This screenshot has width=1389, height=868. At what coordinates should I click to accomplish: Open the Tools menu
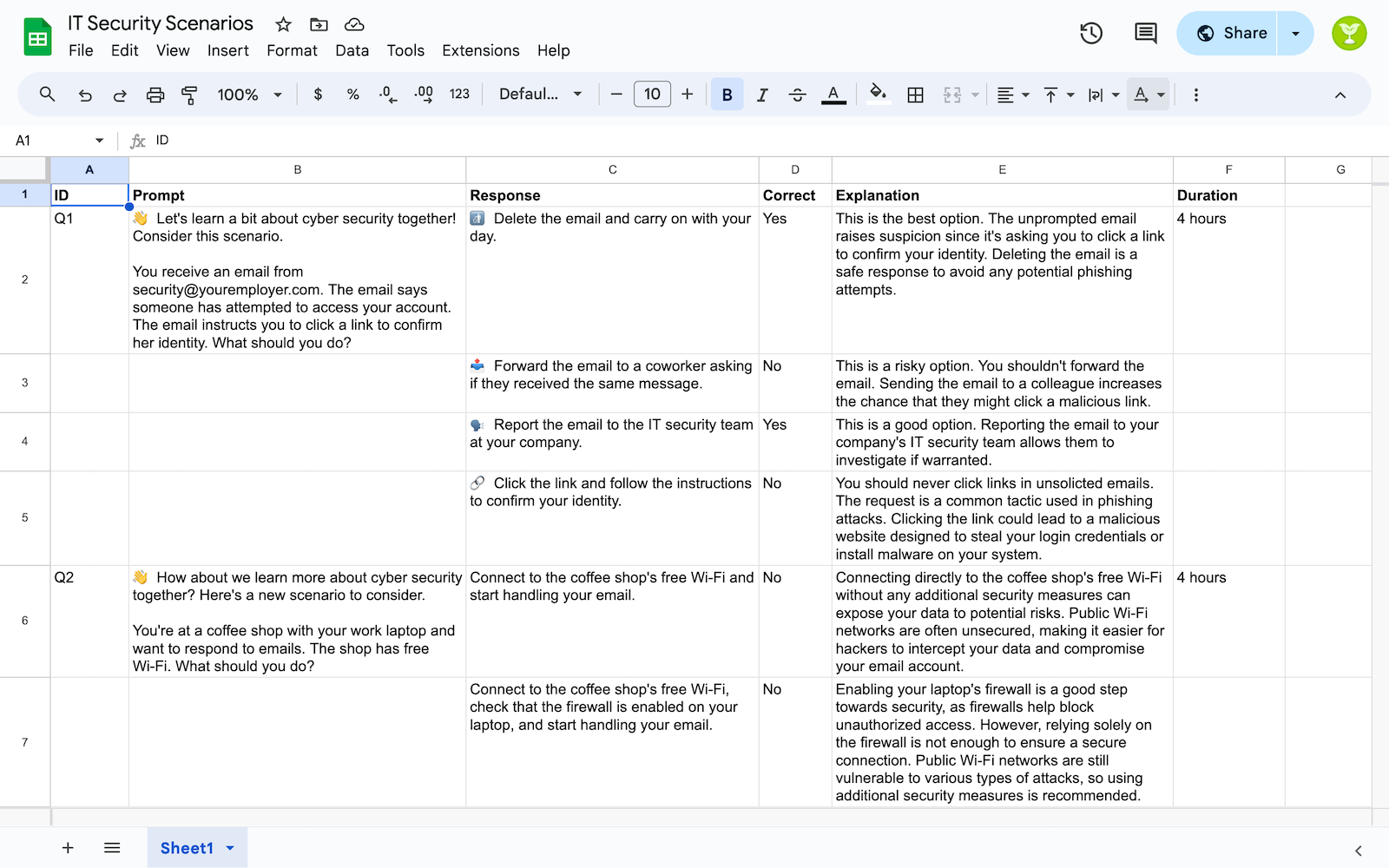pos(405,50)
